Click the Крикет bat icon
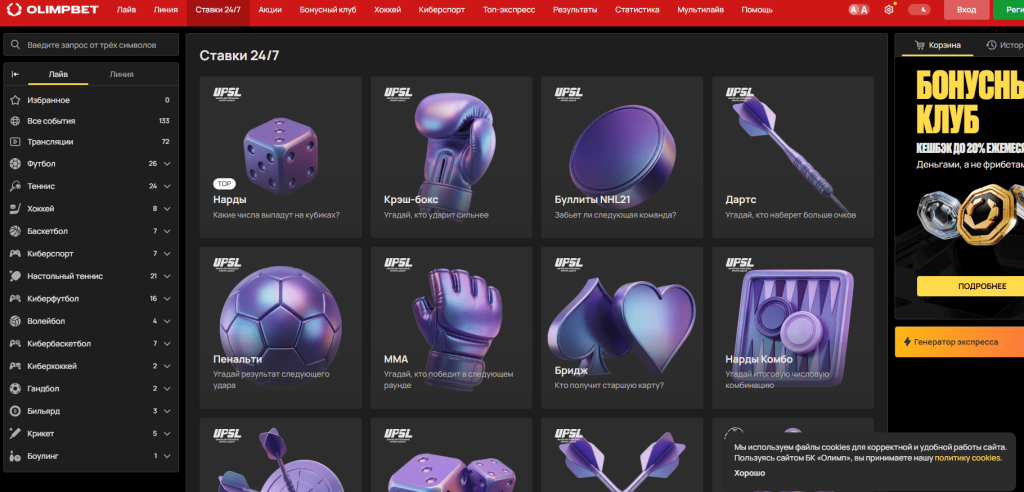 [16, 434]
